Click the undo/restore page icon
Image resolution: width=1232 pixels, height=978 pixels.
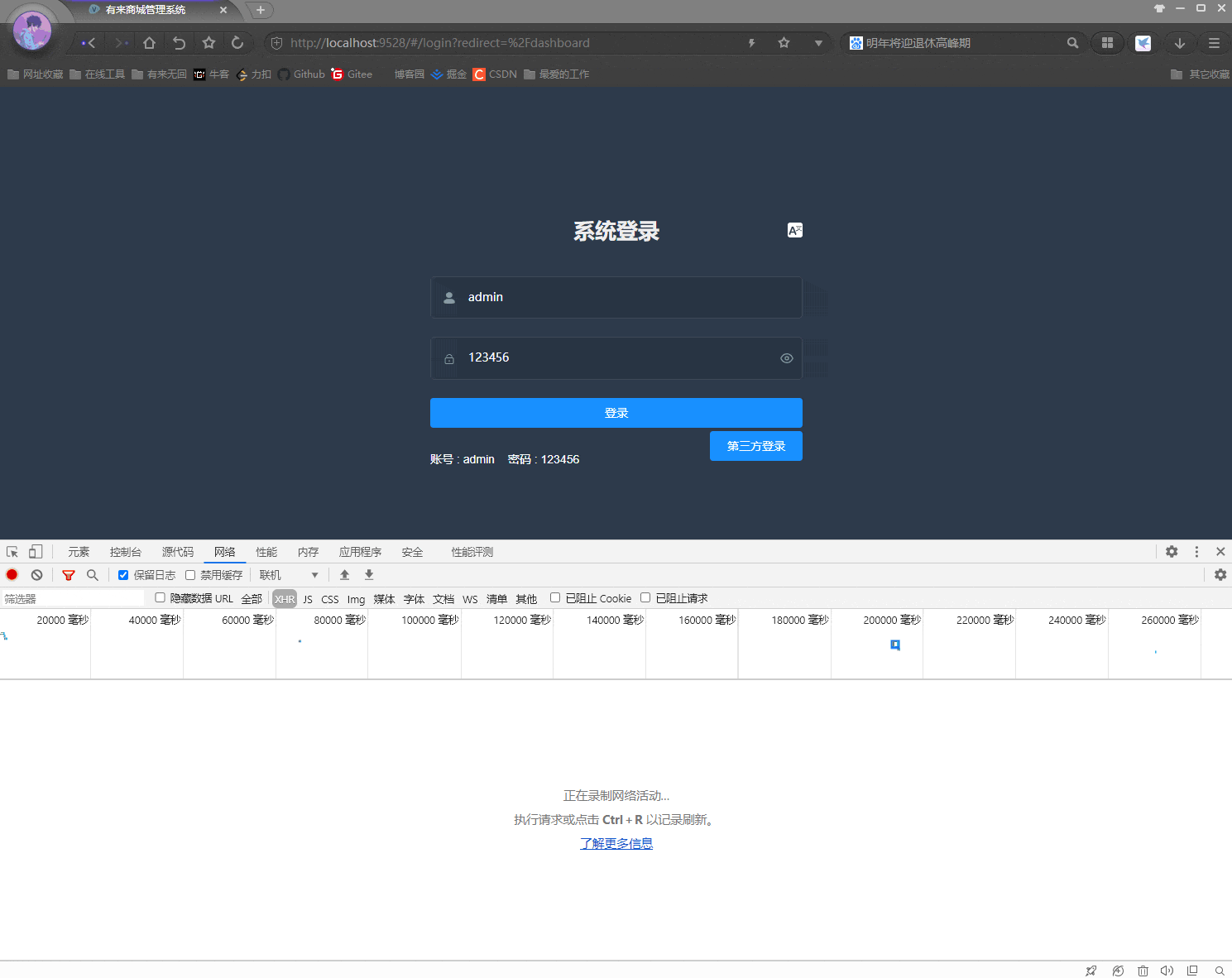pos(179,43)
